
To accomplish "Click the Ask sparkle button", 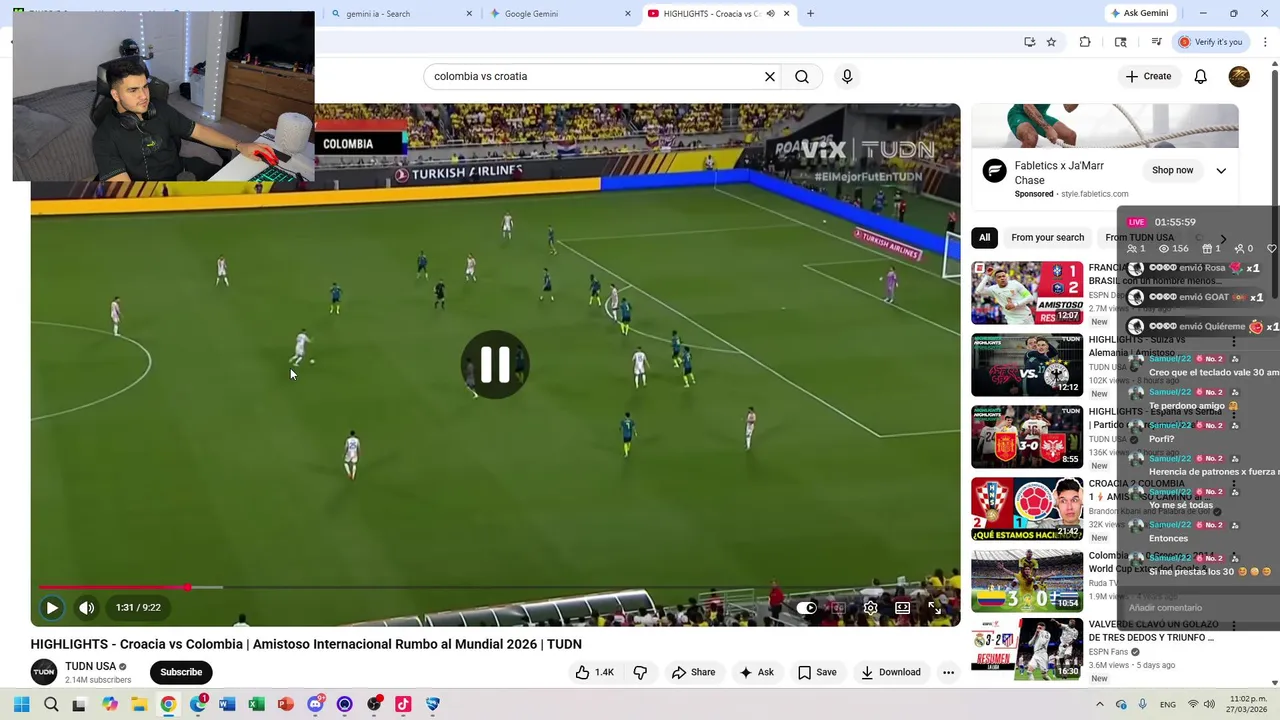I will click(757, 672).
